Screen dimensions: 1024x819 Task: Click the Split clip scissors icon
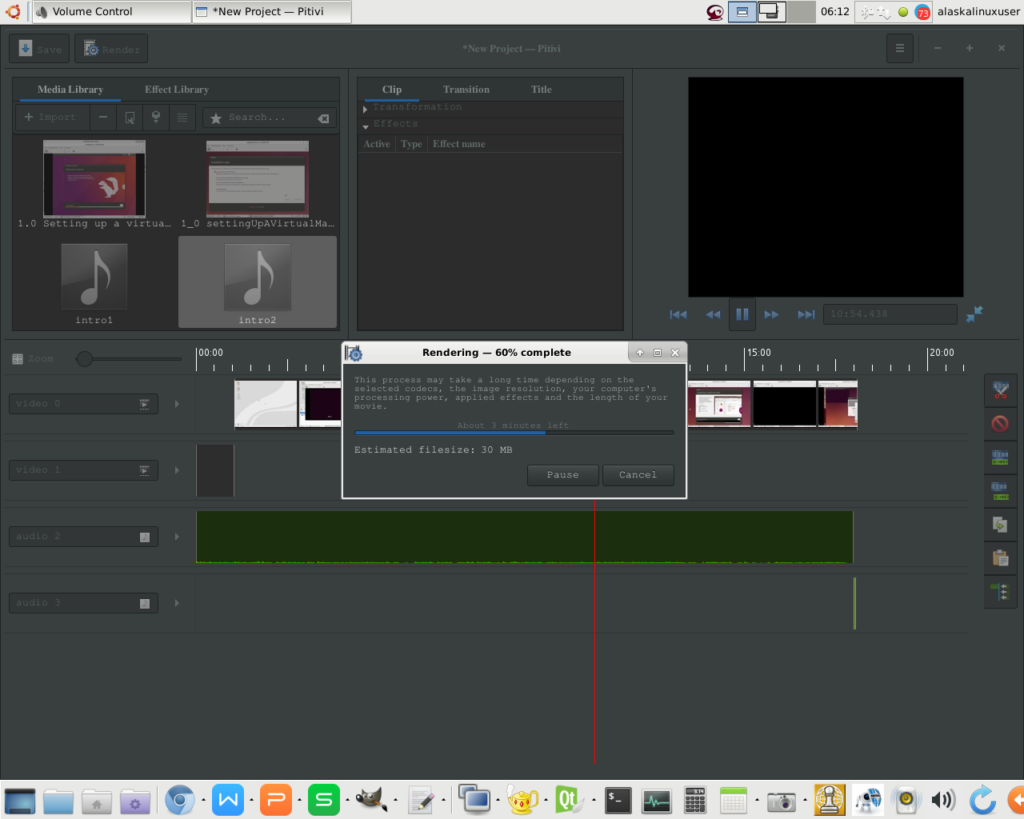click(999, 390)
